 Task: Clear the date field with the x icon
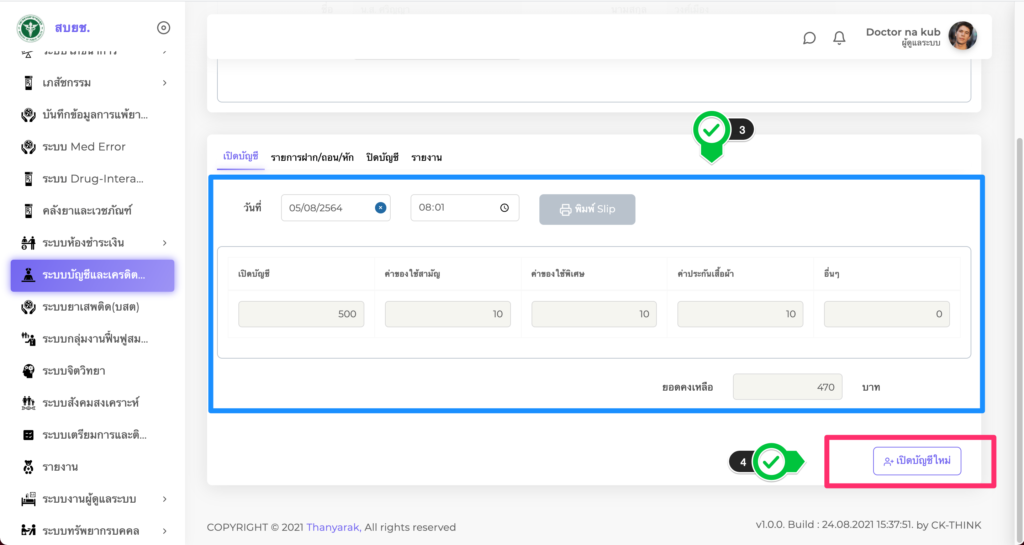click(x=380, y=208)
